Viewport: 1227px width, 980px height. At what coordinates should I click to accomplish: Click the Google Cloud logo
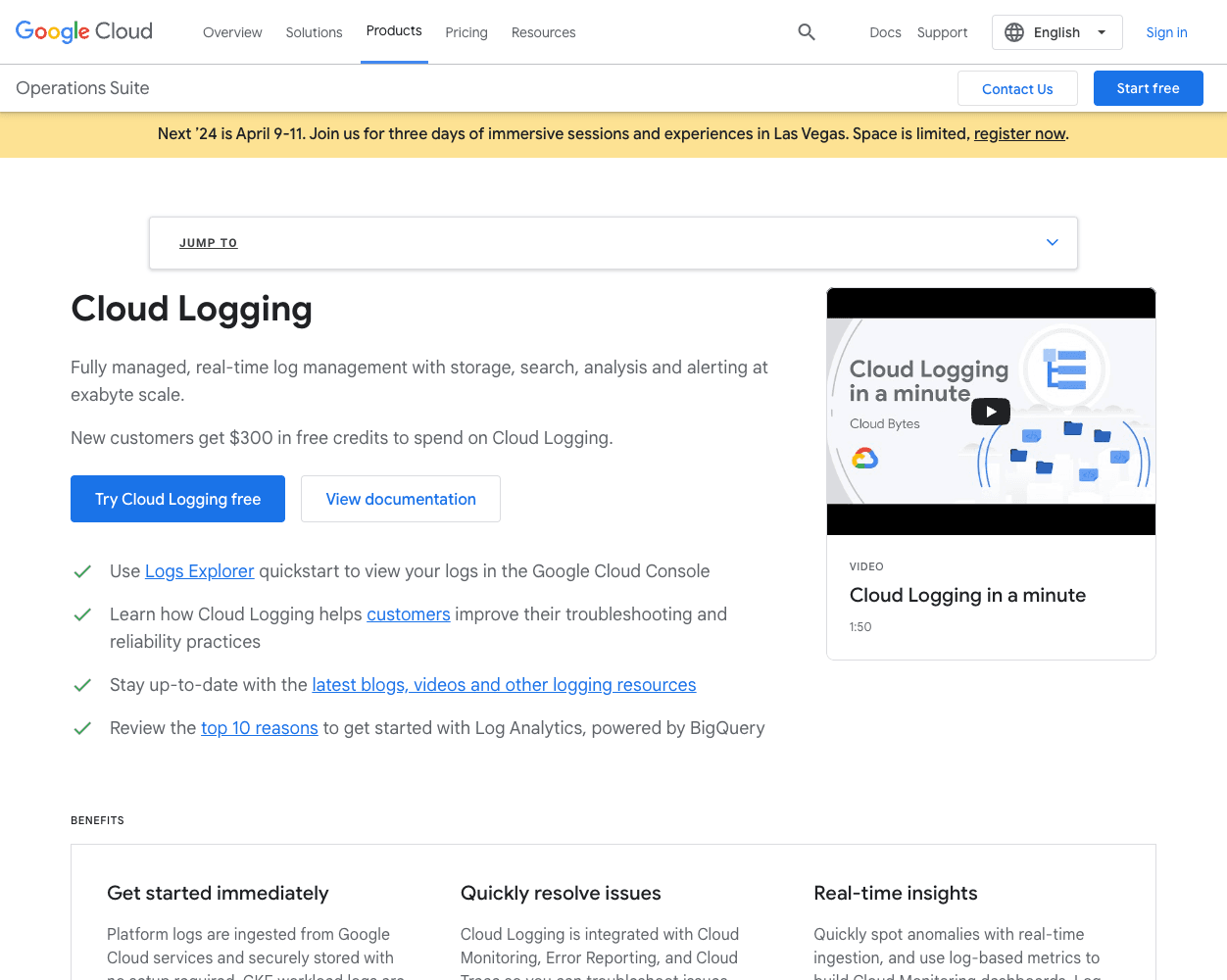coord(84,31)
